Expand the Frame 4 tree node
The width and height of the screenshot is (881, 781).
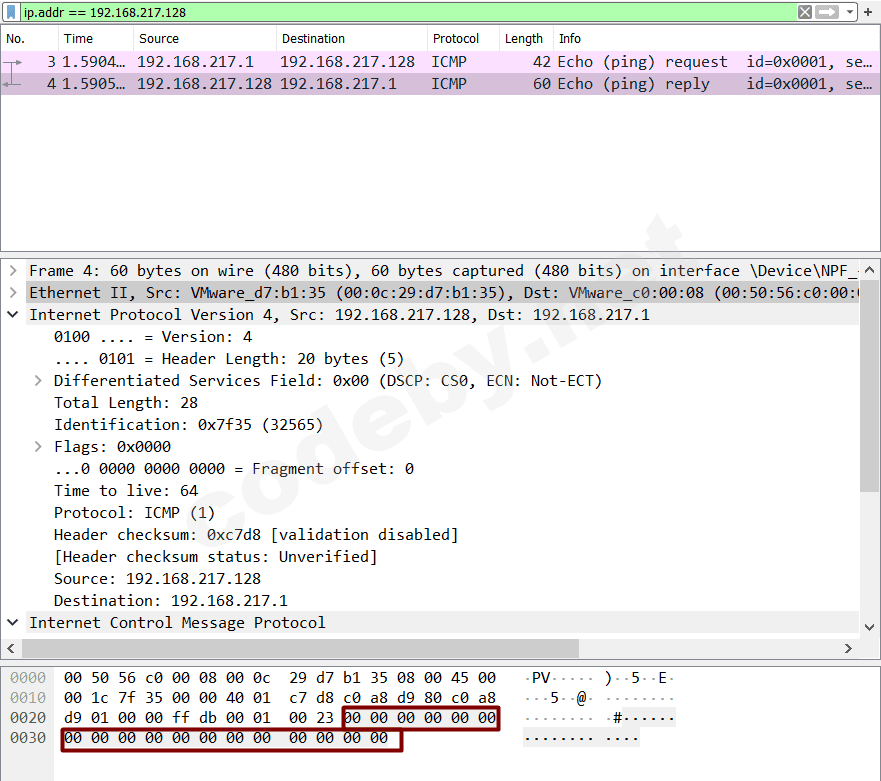point(13,271)
